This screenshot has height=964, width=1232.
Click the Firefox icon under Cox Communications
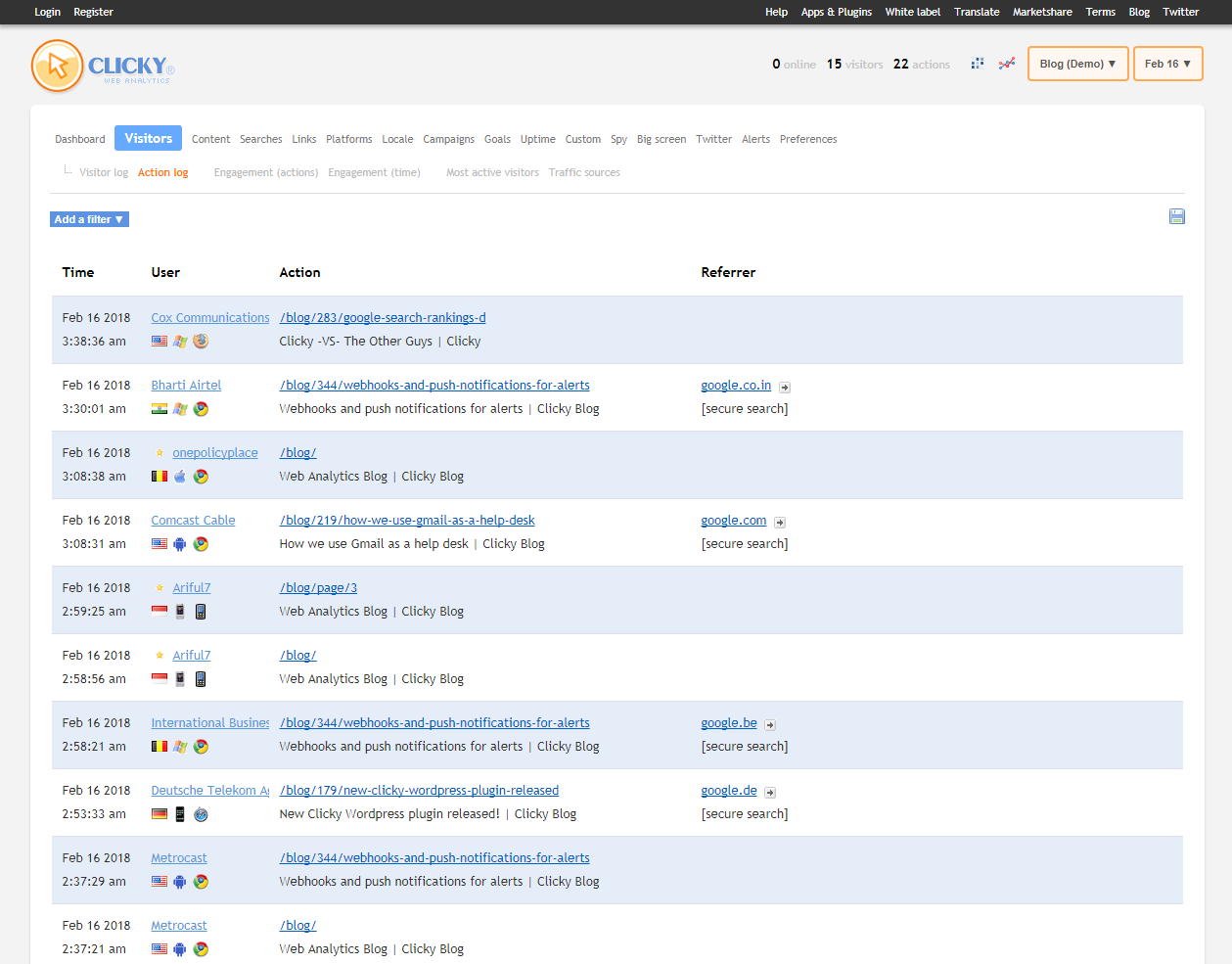point(201,342)
